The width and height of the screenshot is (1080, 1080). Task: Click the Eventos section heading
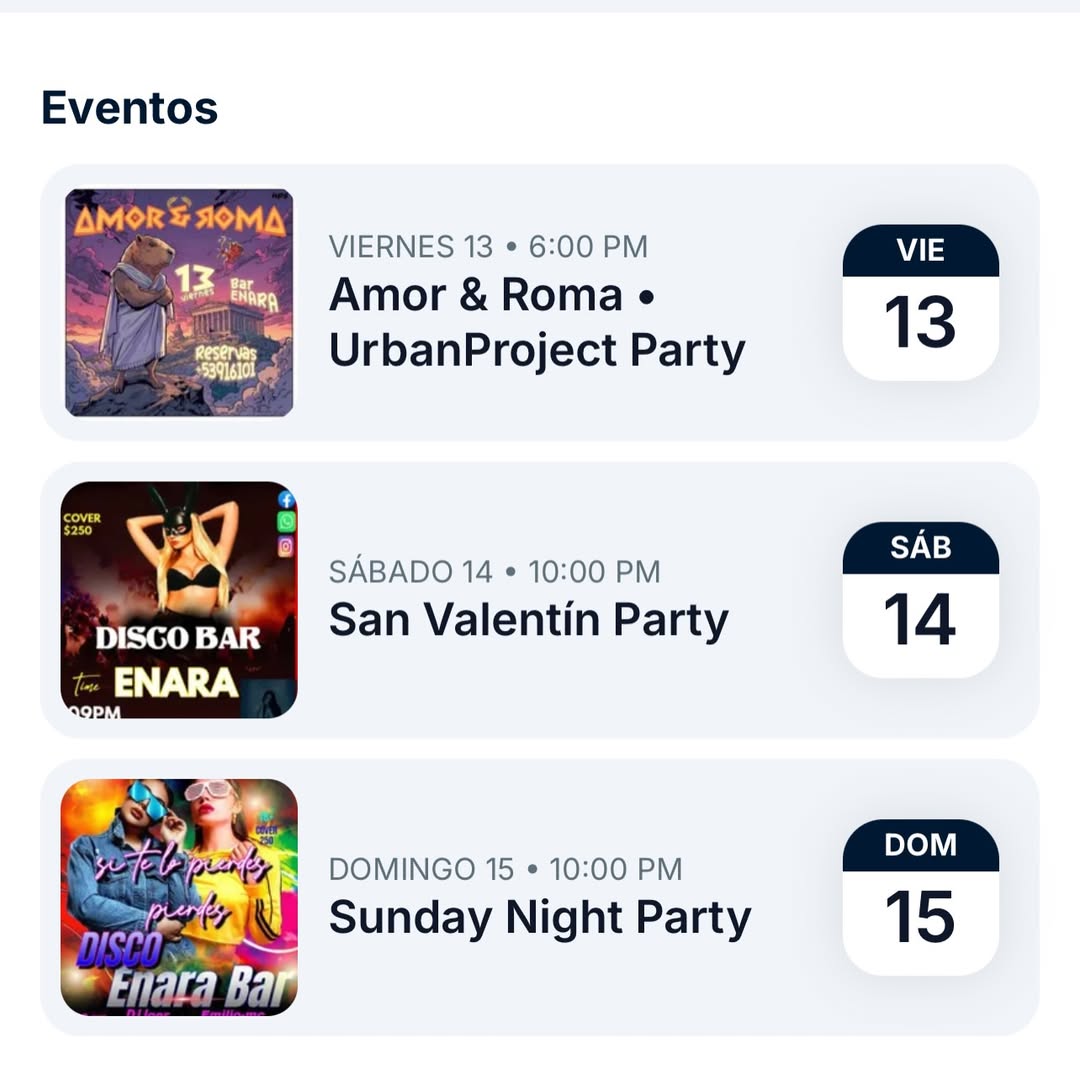pos(129,107)
